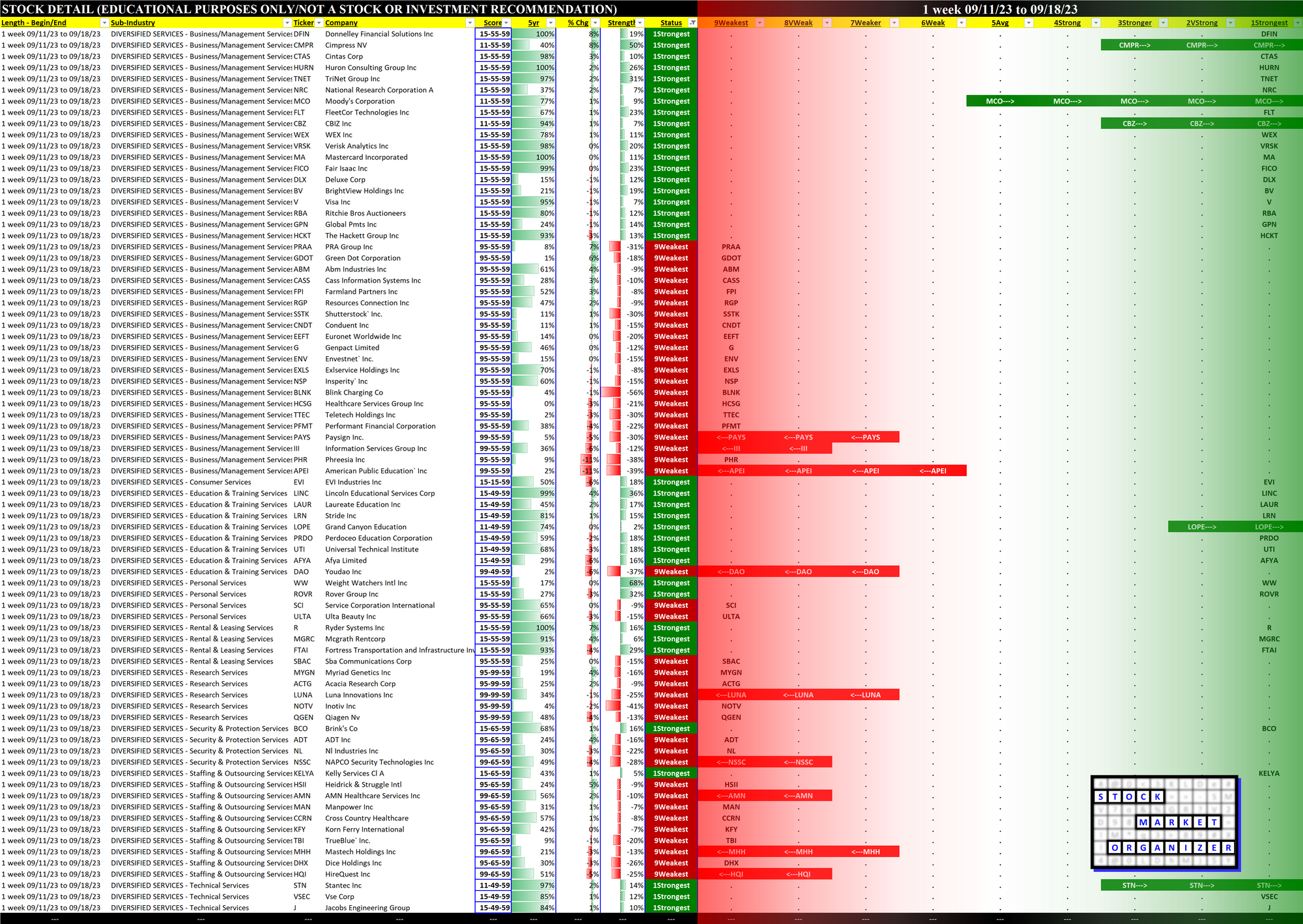Open the 6Weak column filter dropdown
This screenshot has height=924, width=1303.
click(x=962, y=23)
